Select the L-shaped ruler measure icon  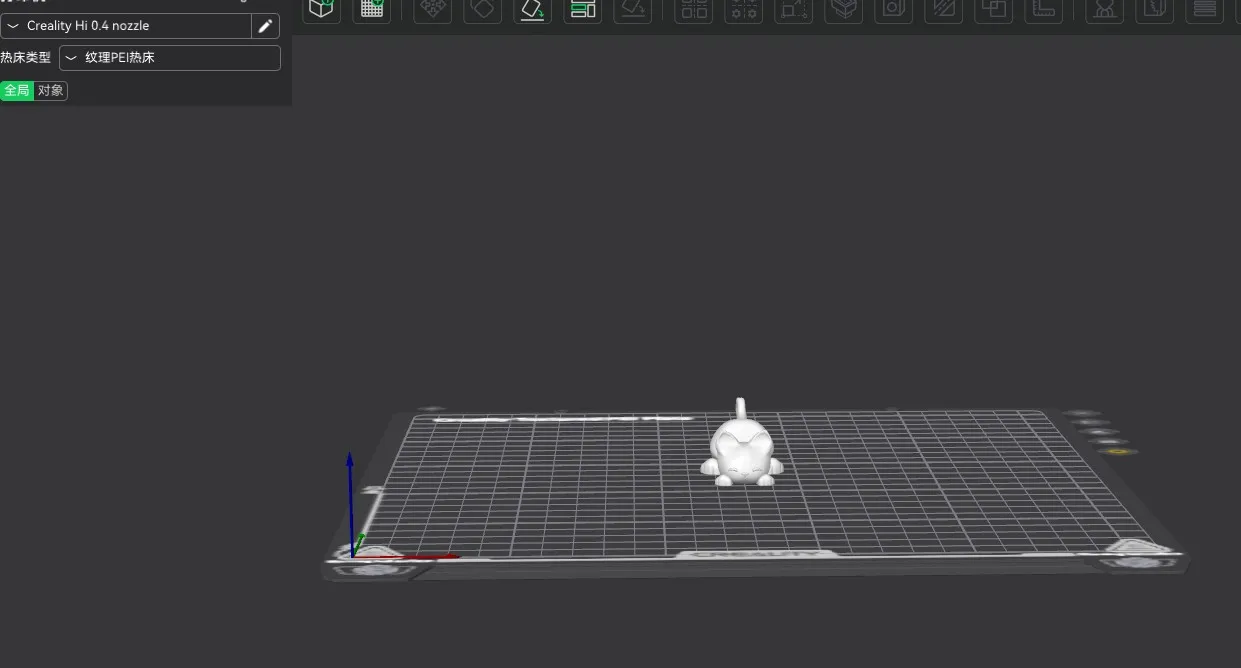[x=1044, y=9]
